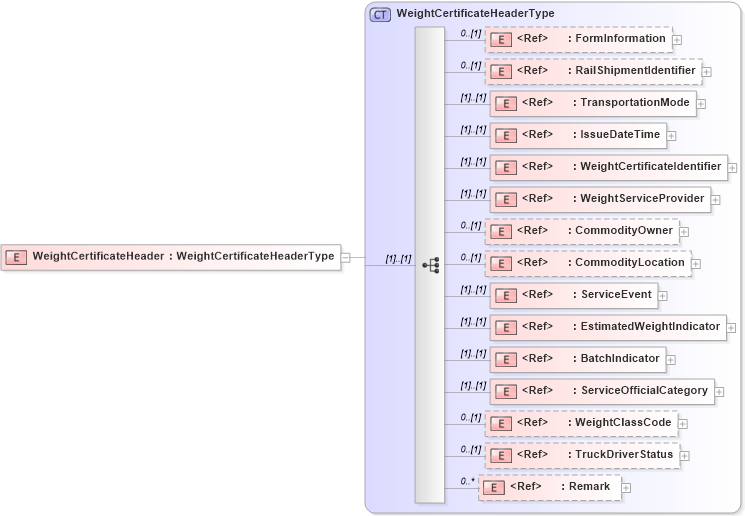Viewport: 745px width, 516px height.
Task: Select the ': CommodityLocation' label
Action: tap(626, 262)
